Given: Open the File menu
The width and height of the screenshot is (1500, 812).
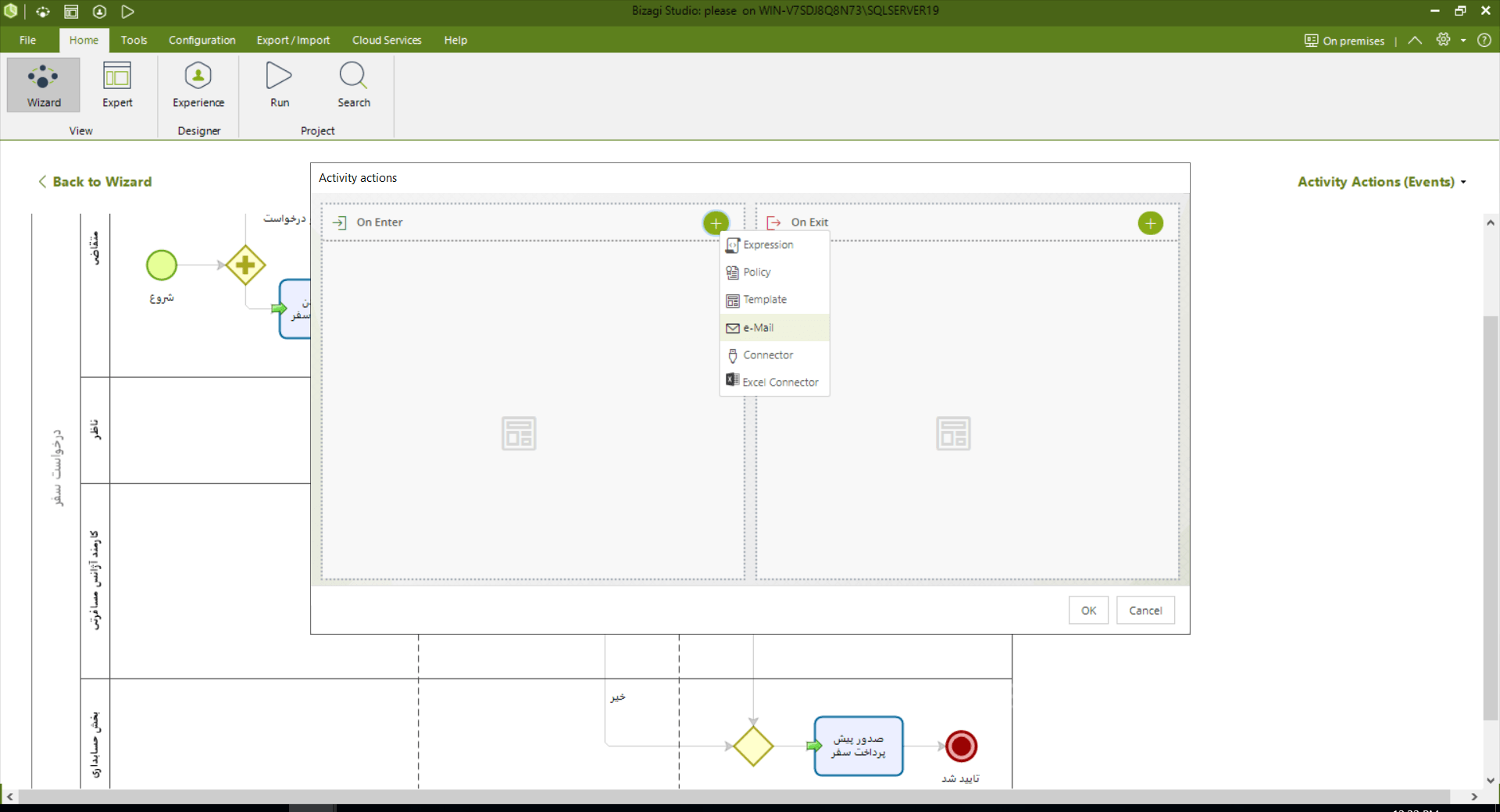Looking at the screenshot, I should (x=27, y=41).
